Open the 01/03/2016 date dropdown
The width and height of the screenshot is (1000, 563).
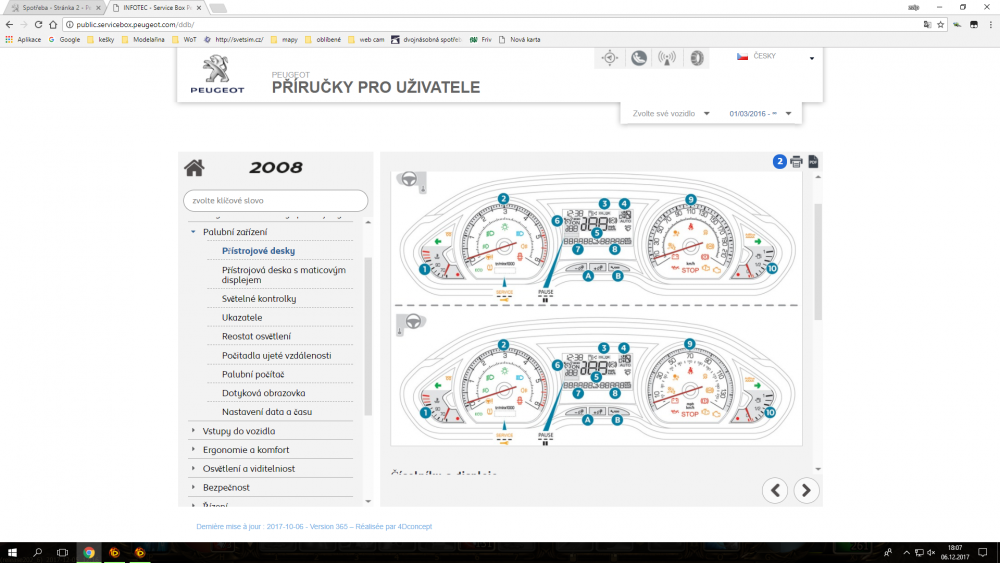click(760, 113)
